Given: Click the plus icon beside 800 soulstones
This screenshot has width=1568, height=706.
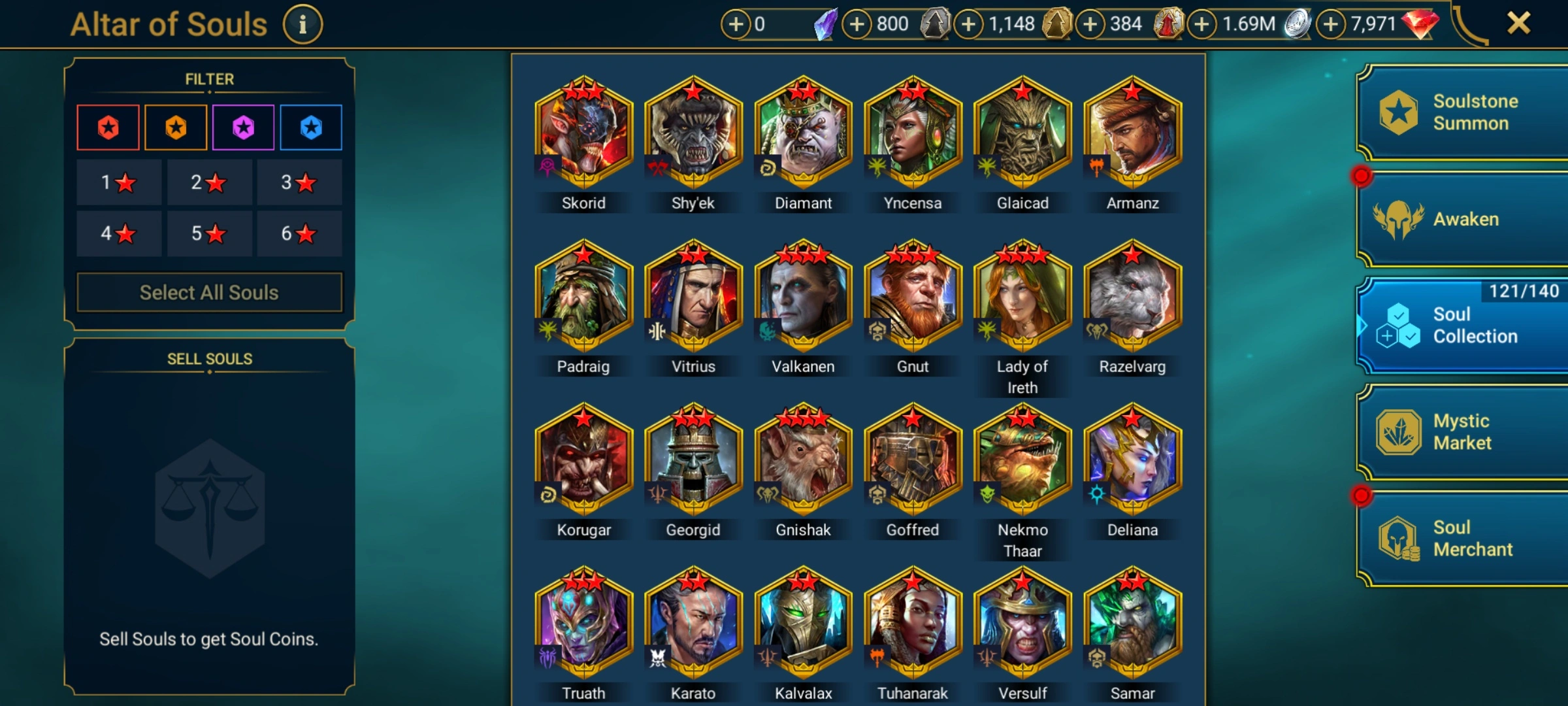Looking at the screenshot, I should tap(857, 24).
